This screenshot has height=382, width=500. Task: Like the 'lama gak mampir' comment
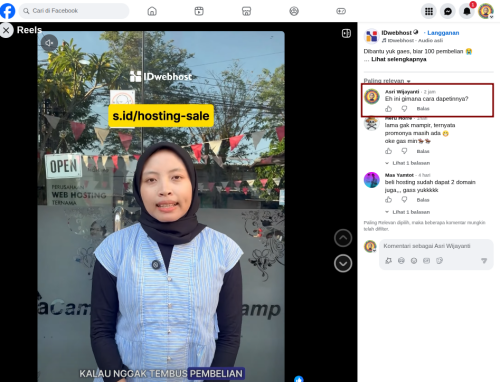tap(388, 151)
